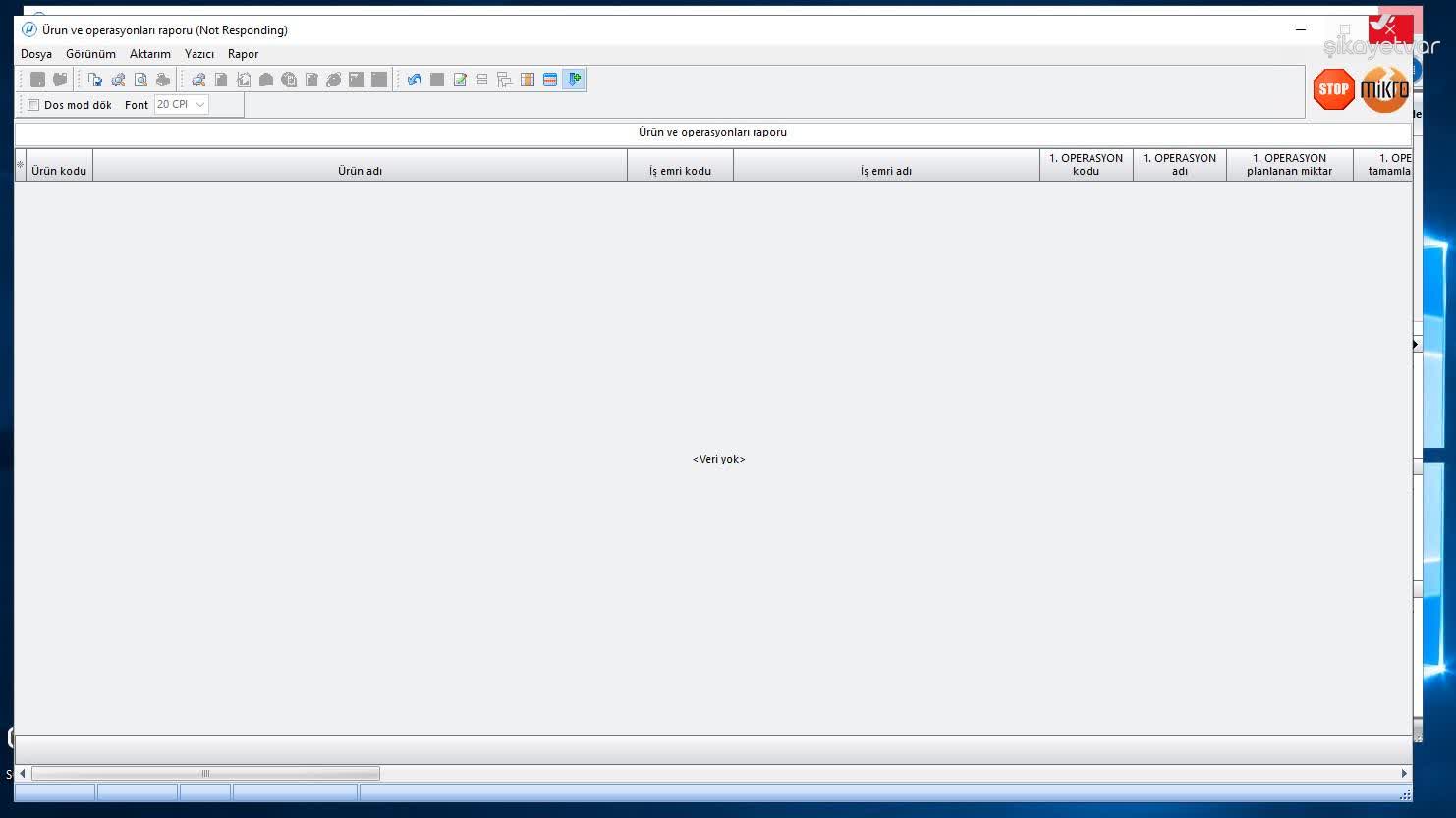The height and width of the screenshot is (818, 1456).
Task: Click the print preview magnifier page icon
Action: point(140,80)
